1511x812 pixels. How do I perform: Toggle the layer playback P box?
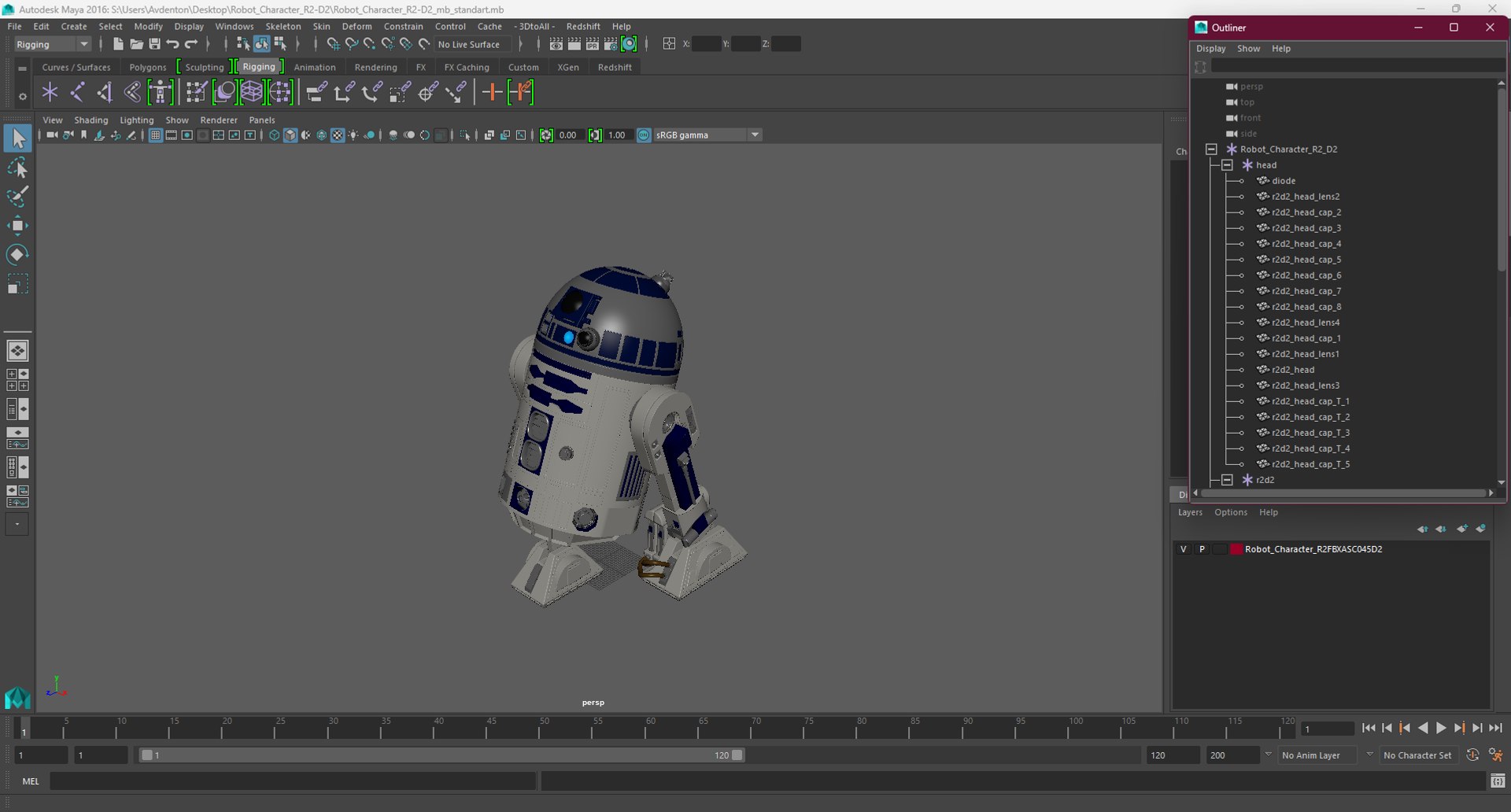click(1202, 549)
